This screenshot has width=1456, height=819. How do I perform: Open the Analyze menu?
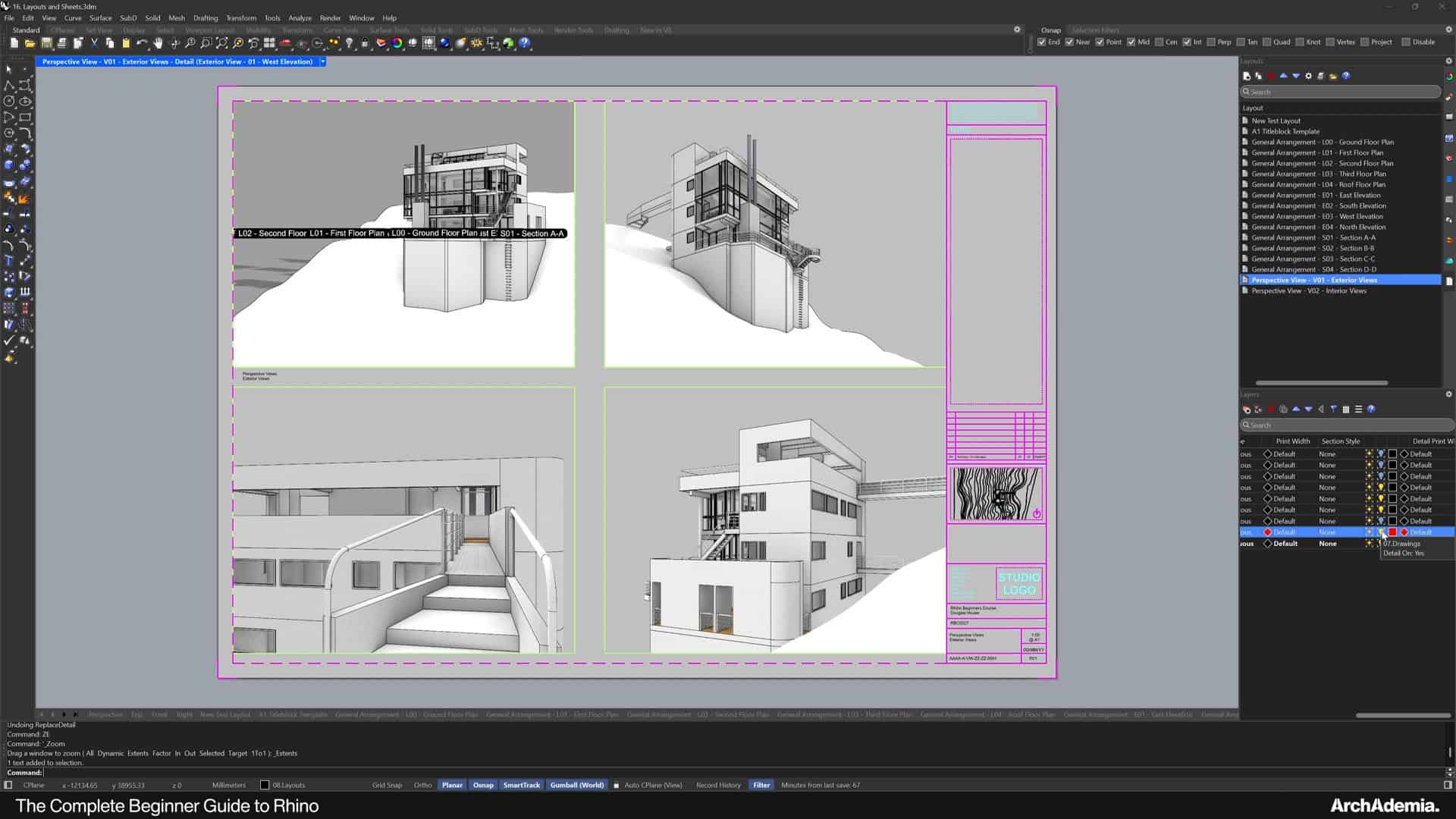[x=300, y=17]
